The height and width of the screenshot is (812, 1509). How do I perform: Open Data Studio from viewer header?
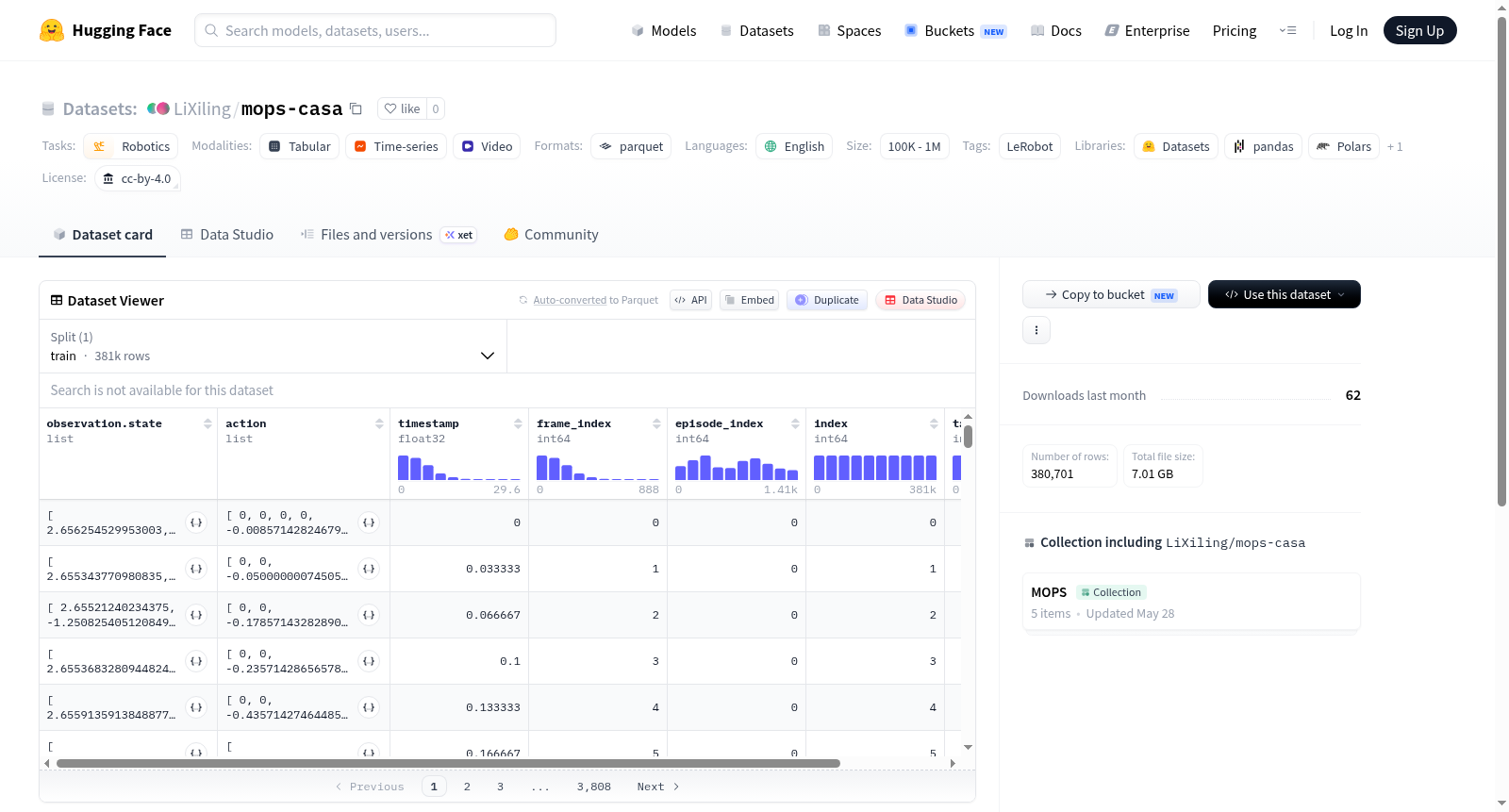[x=920, y=300]
